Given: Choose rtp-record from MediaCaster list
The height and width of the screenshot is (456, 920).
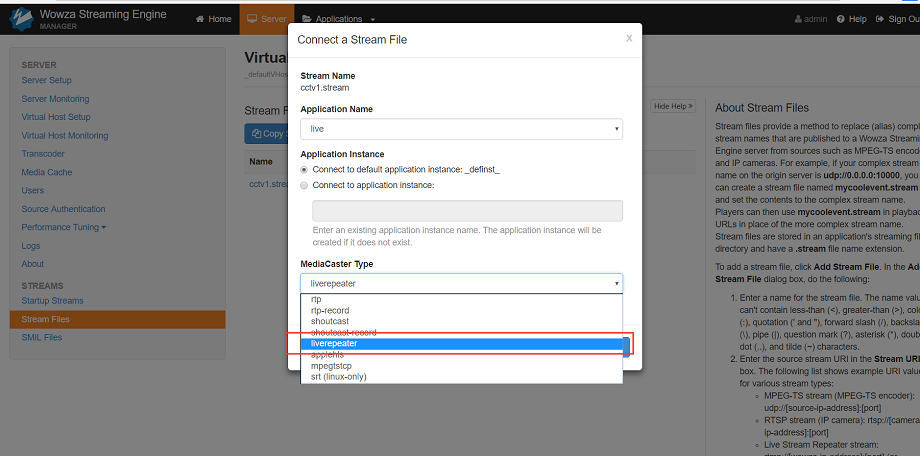Looking at the screenshot, I should pos(461,310).
